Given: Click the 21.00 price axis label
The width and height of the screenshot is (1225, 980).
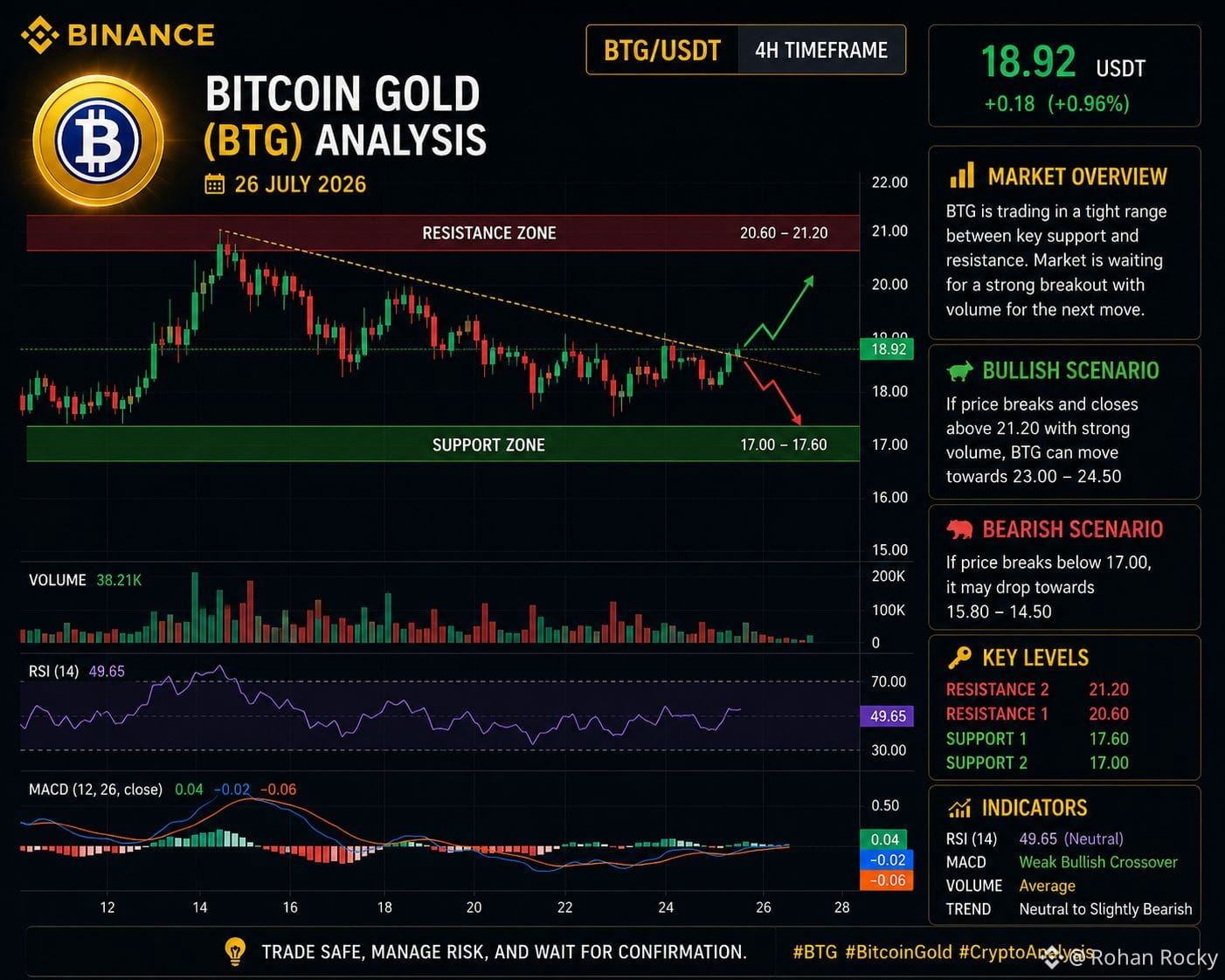Looking at the screenshot, I should tap(889, 231).
